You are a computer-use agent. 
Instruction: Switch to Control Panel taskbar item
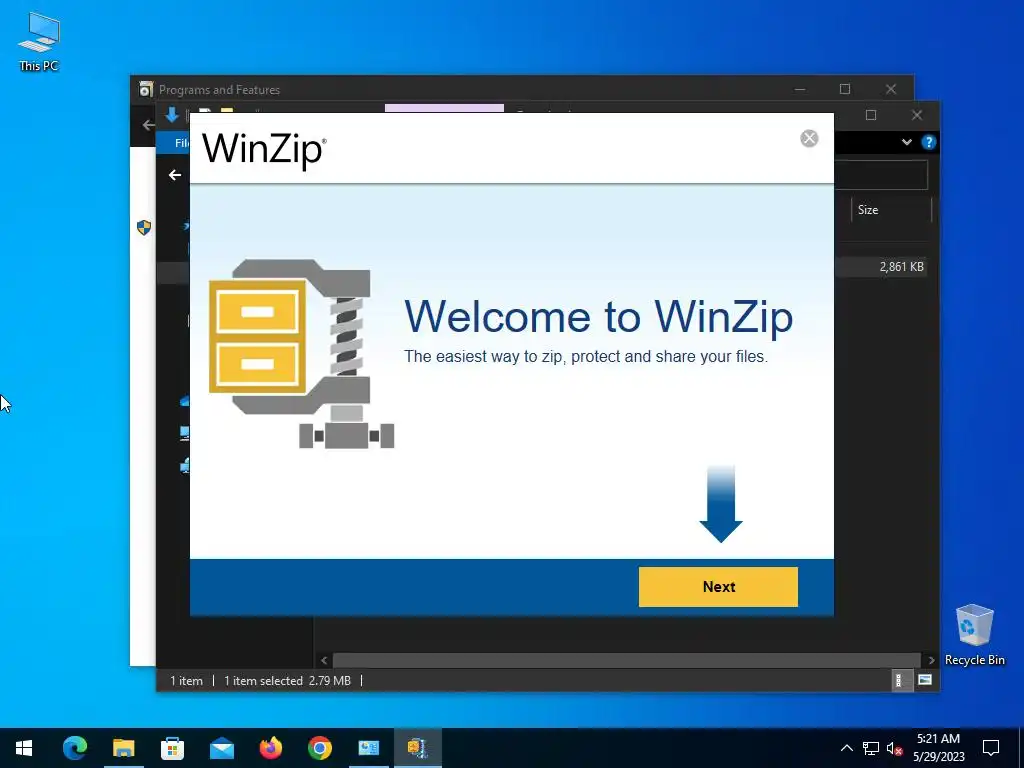pos(368,748)
